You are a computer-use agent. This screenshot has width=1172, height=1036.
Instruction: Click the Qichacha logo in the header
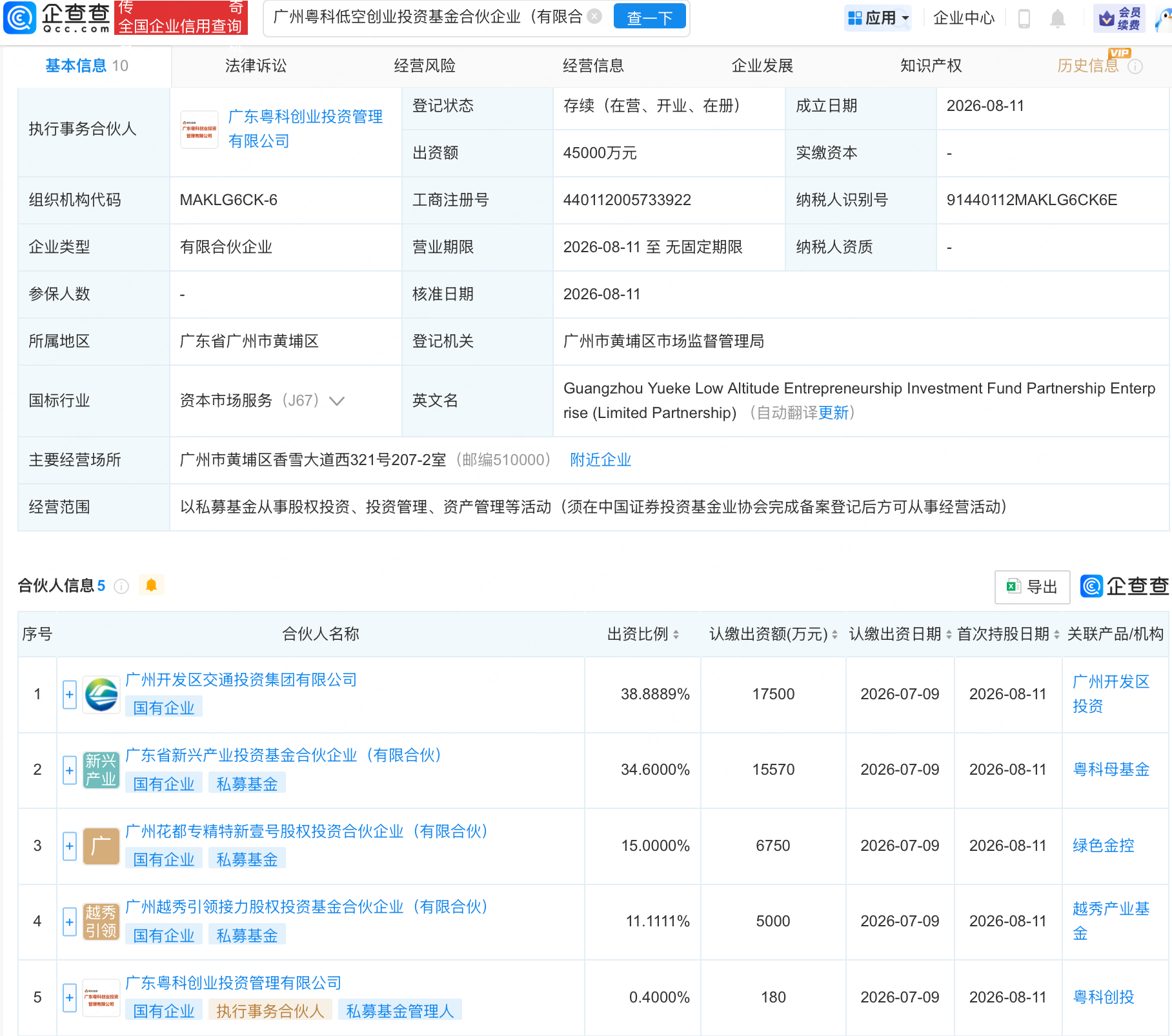[57, 17]
